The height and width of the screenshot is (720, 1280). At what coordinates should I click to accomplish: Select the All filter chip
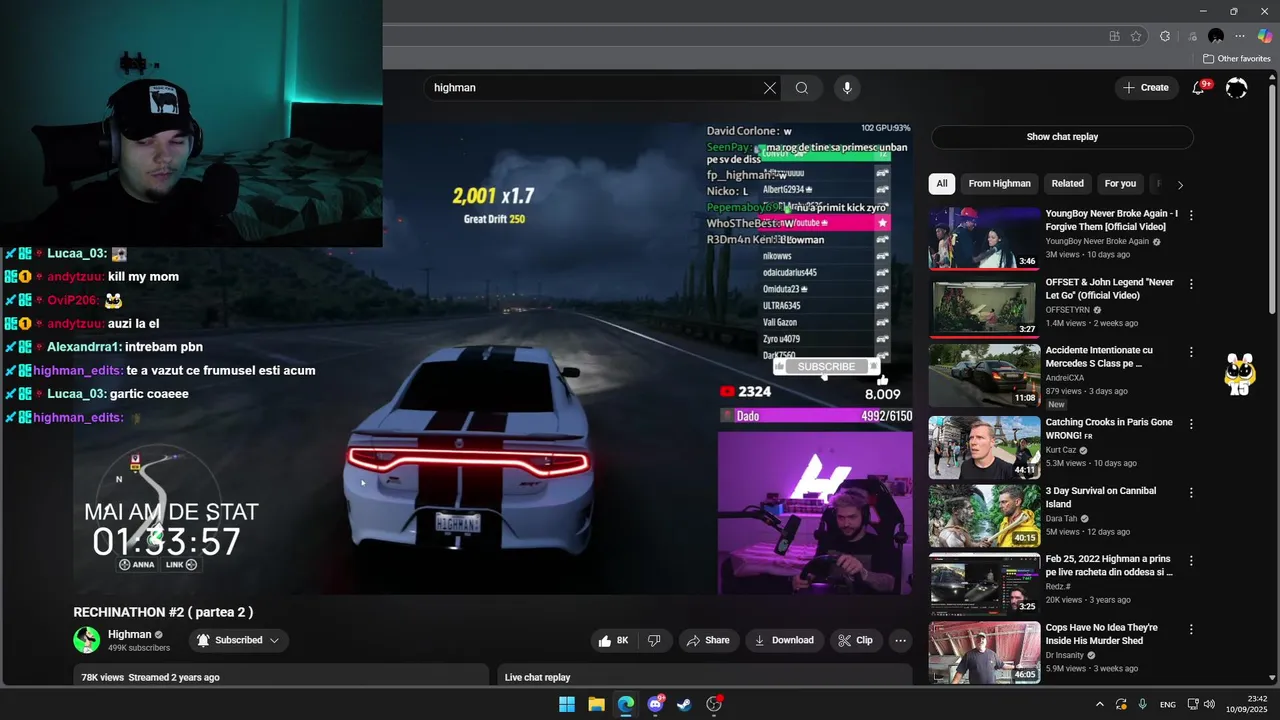click(x=942, y=184)
